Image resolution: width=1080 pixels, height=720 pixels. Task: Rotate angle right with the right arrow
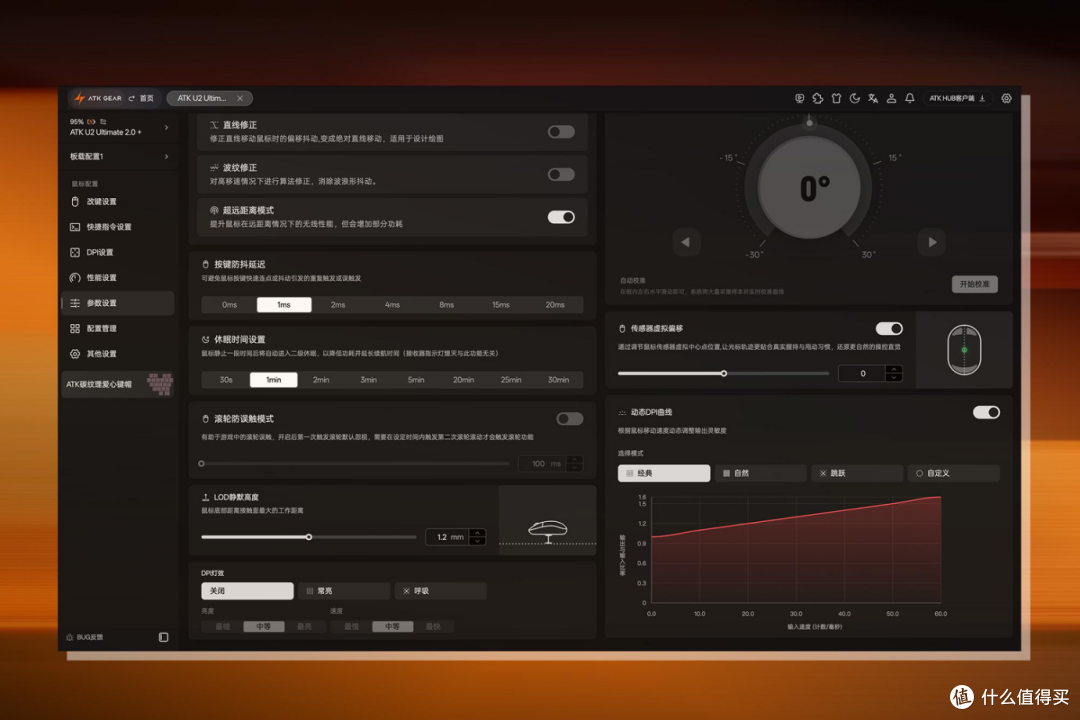pos(932,242)
